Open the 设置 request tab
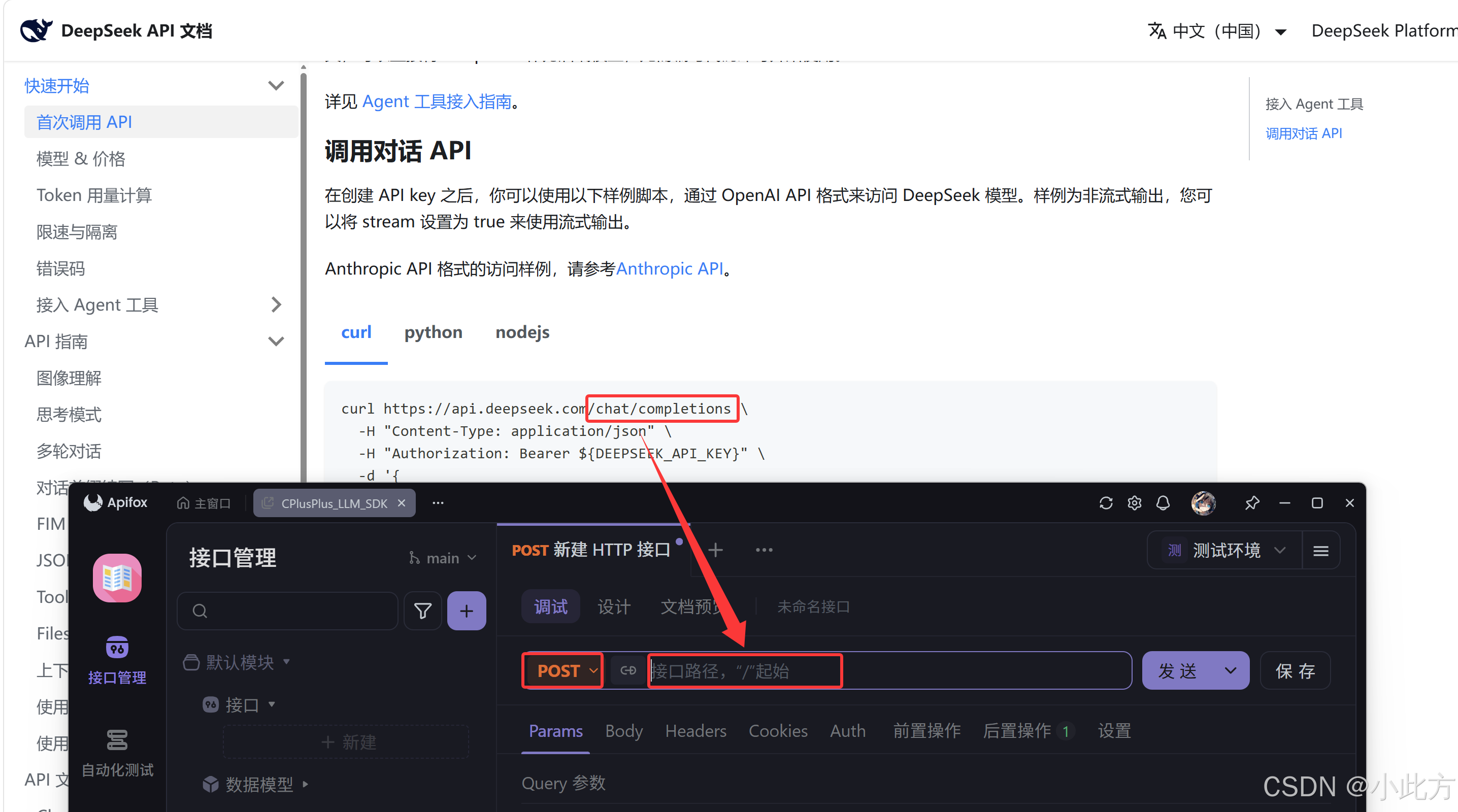The image size is (1458, 812). coord(1114,730)
